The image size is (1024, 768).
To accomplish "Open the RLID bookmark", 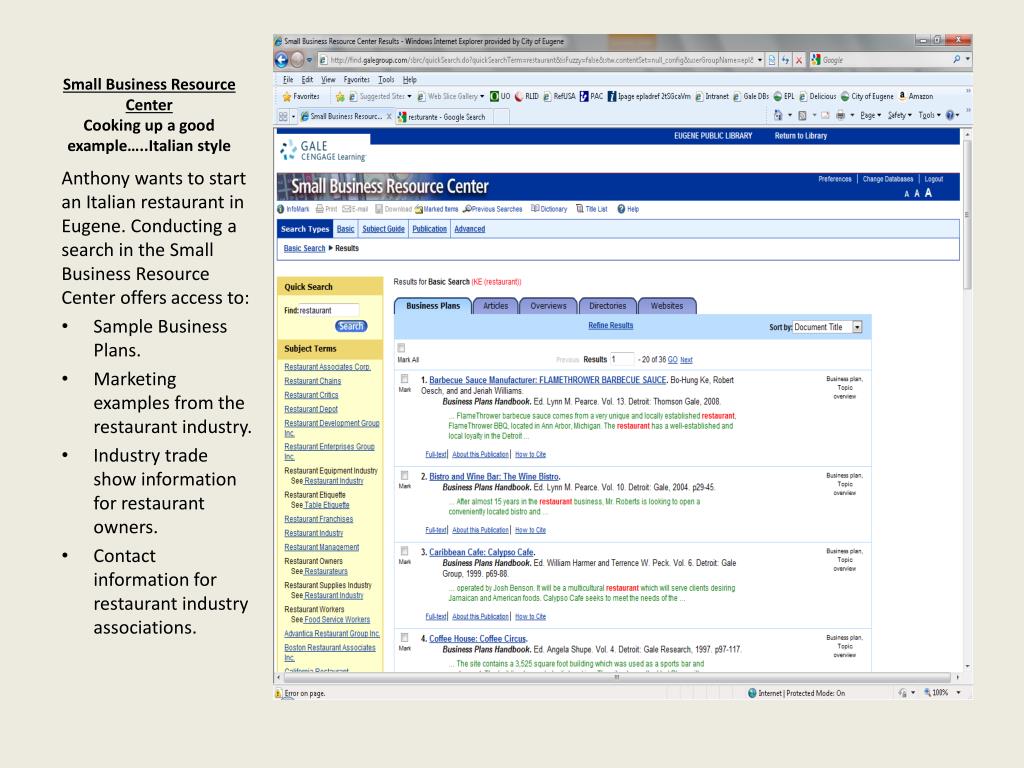I will [527, 97].
